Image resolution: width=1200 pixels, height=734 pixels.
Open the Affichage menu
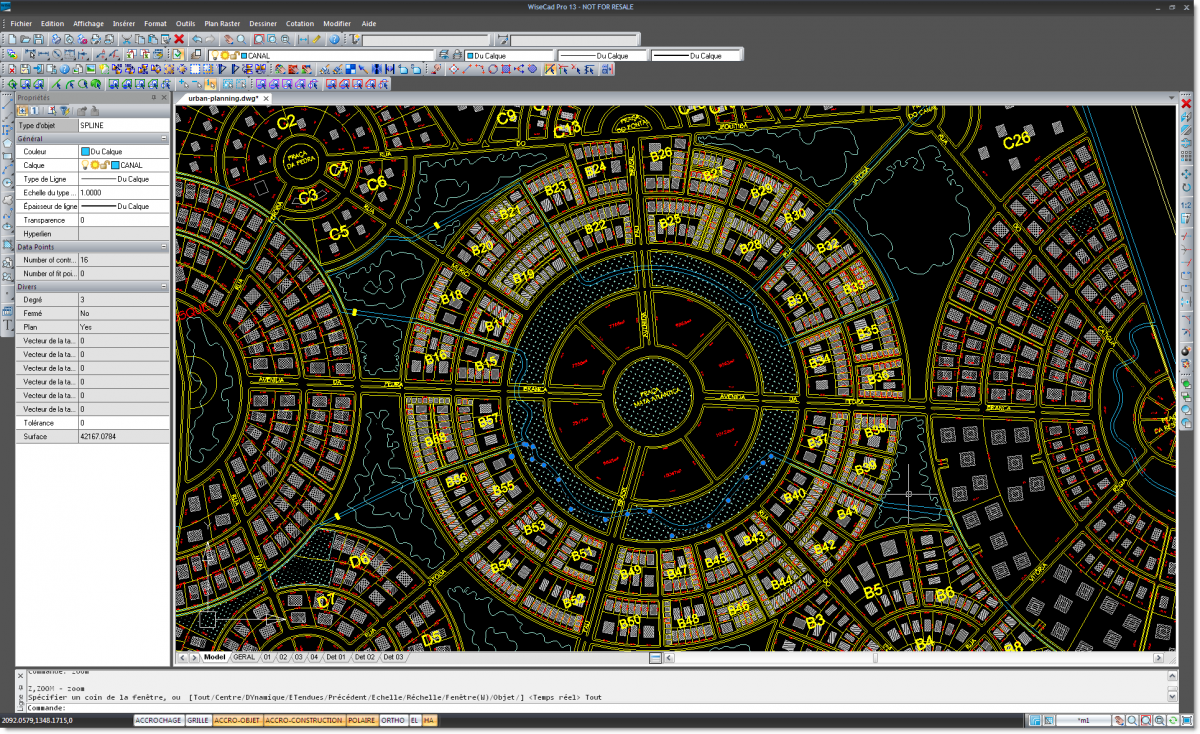click(88, 22)
